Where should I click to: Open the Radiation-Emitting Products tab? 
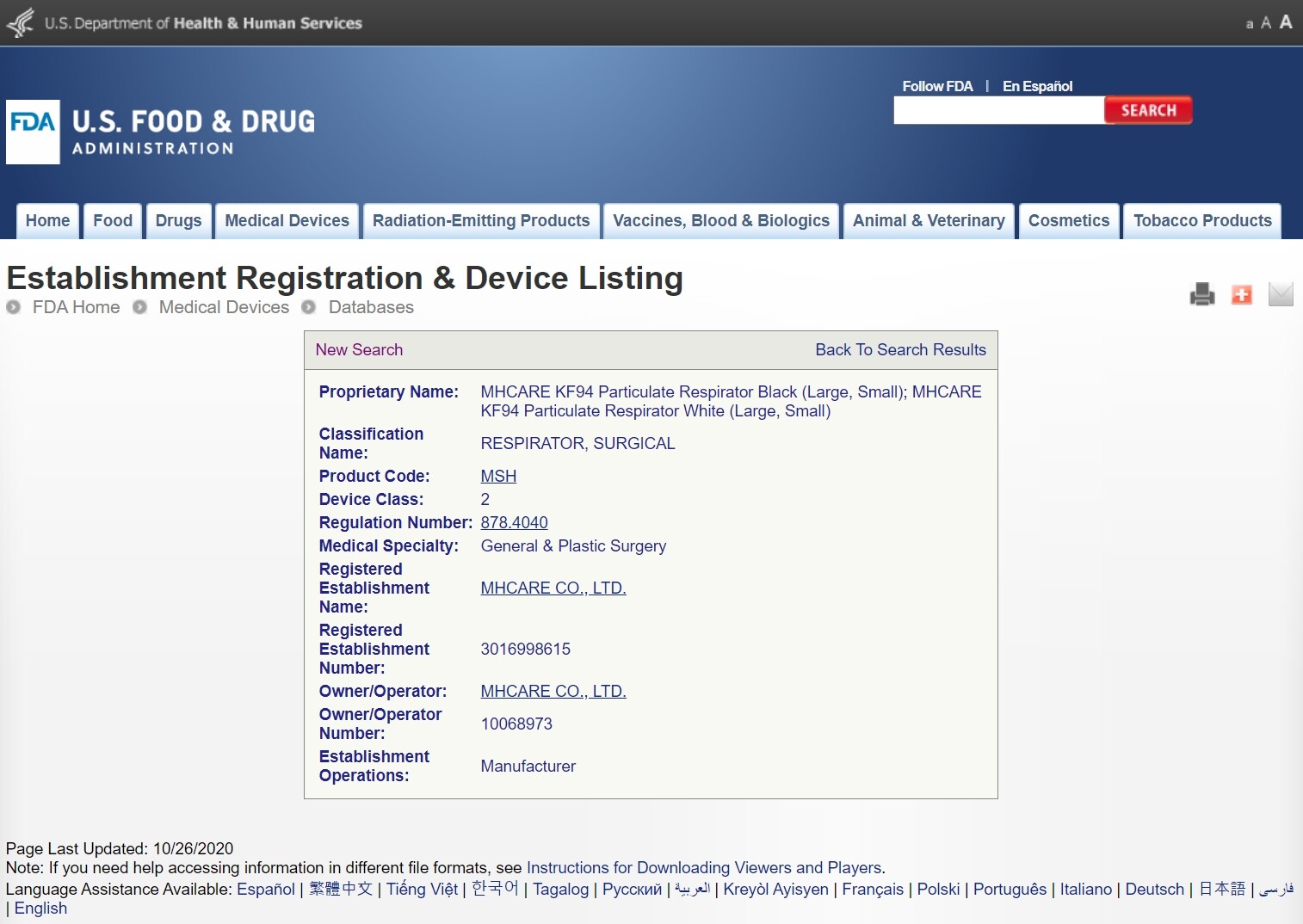(481, 221)
